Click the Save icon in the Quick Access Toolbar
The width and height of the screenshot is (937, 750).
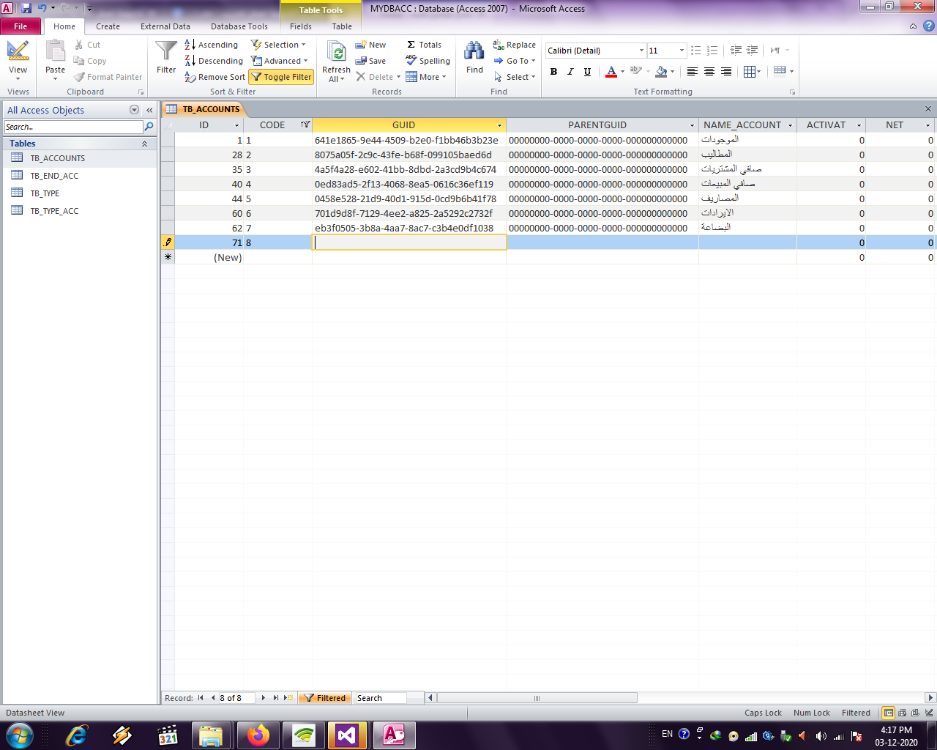click(x=26, y=8)
